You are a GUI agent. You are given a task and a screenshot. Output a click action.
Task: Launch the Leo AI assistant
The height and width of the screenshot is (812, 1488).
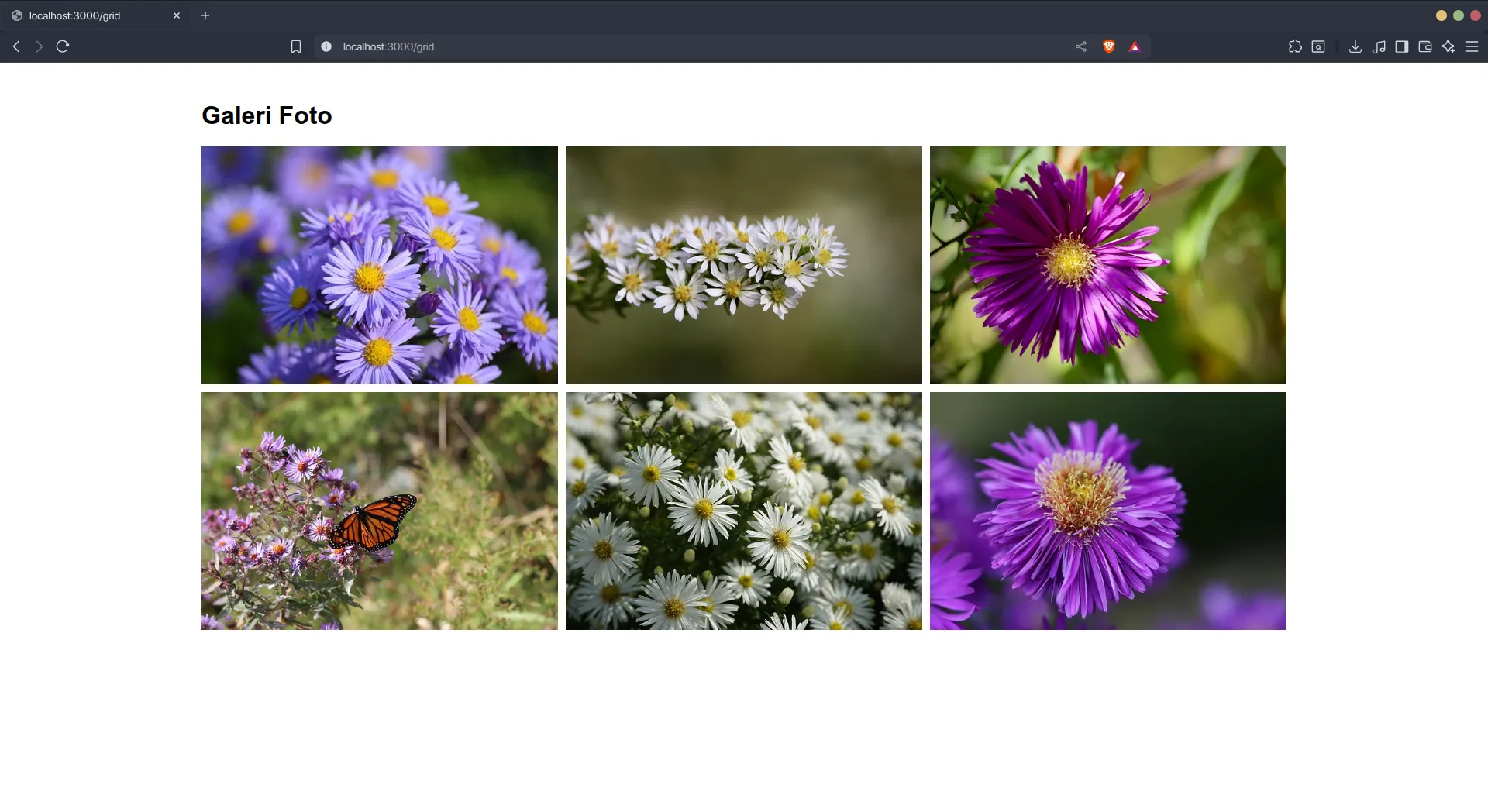point(1448,46)
